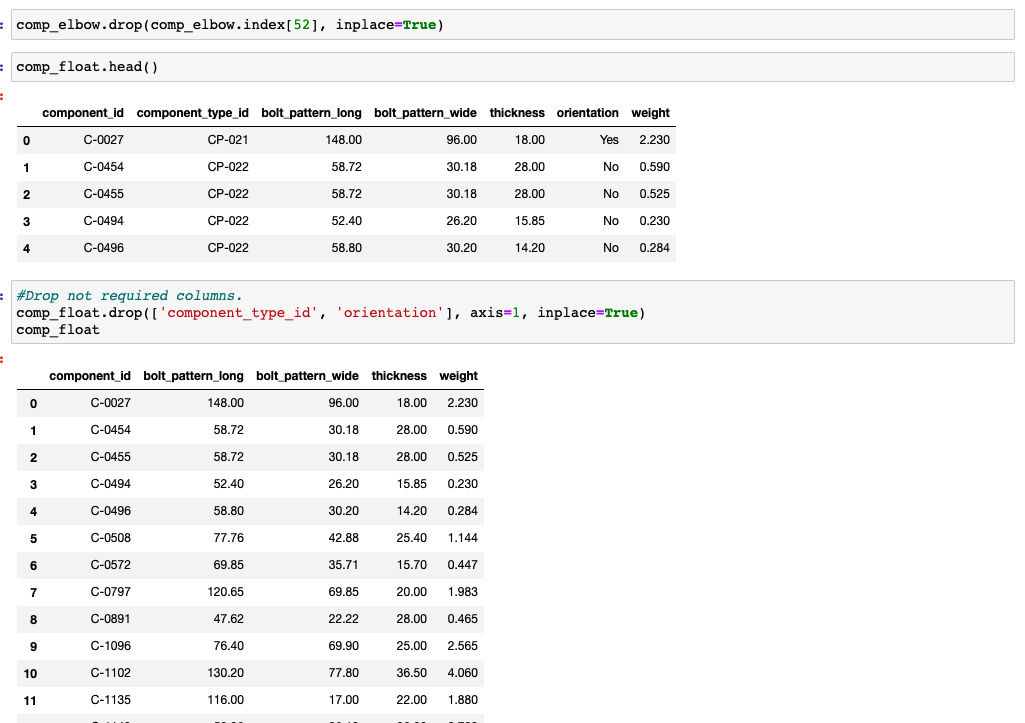Click row index 10 in the dataframe

pos(30,673)
